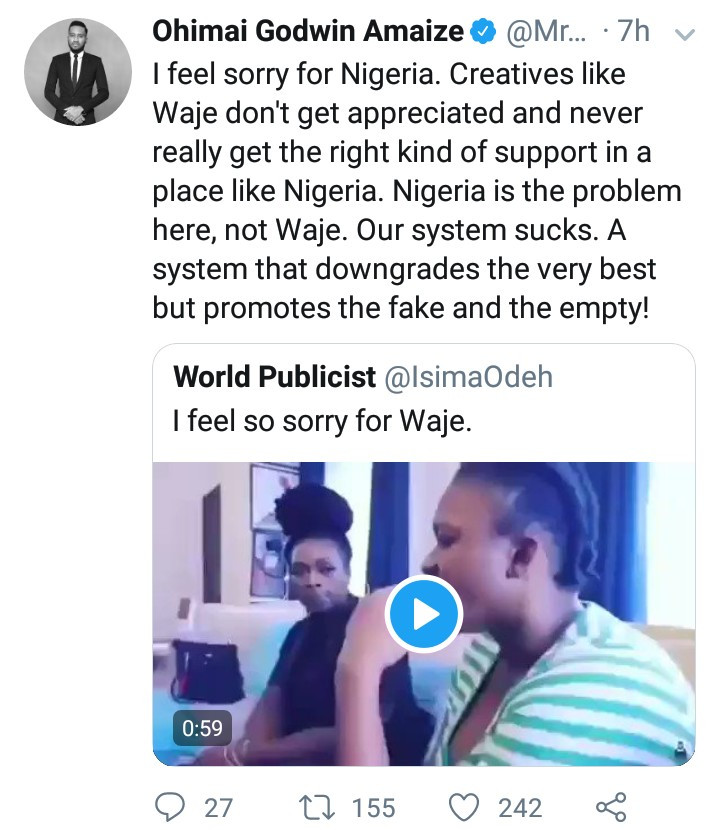Expand the tweet options down arrow
The image size is (720, 830).
[685, 33]
